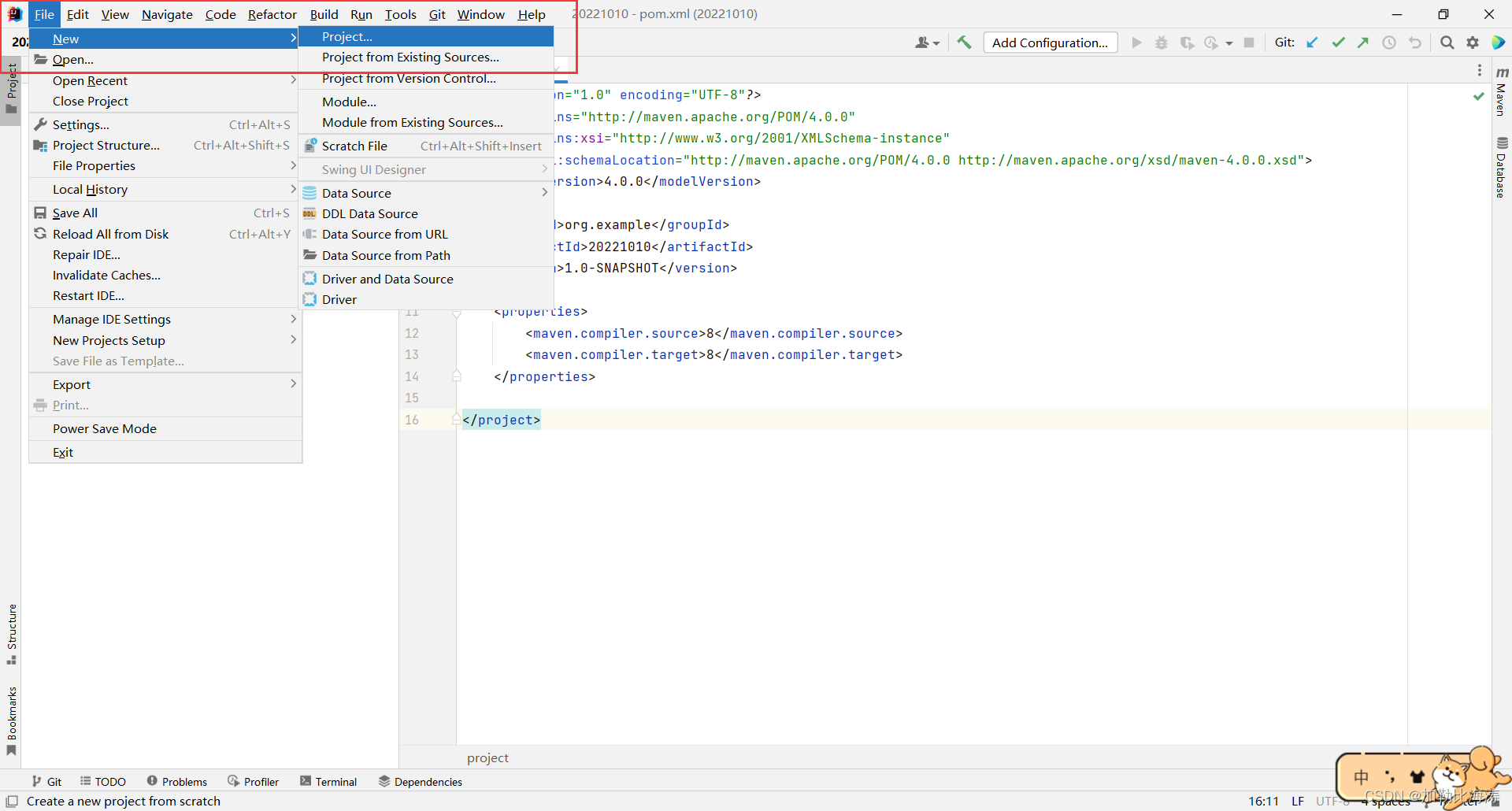The height and width of the screenshot is (811, 1512).
Task: Open the Problems tool window tab
Action: pos(177,781)
